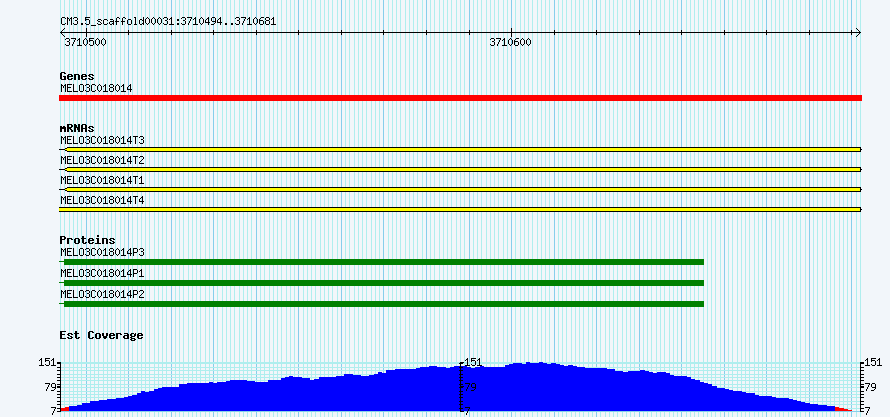Click the MELO3C018014T2 label text
890x417 pixels.
[102, 160]
